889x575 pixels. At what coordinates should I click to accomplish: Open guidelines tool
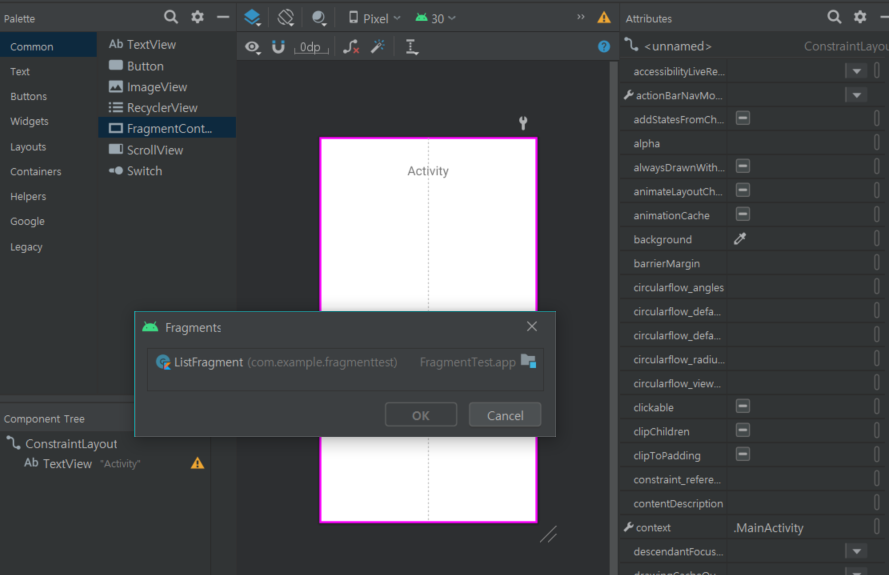[x=412, y=47]
